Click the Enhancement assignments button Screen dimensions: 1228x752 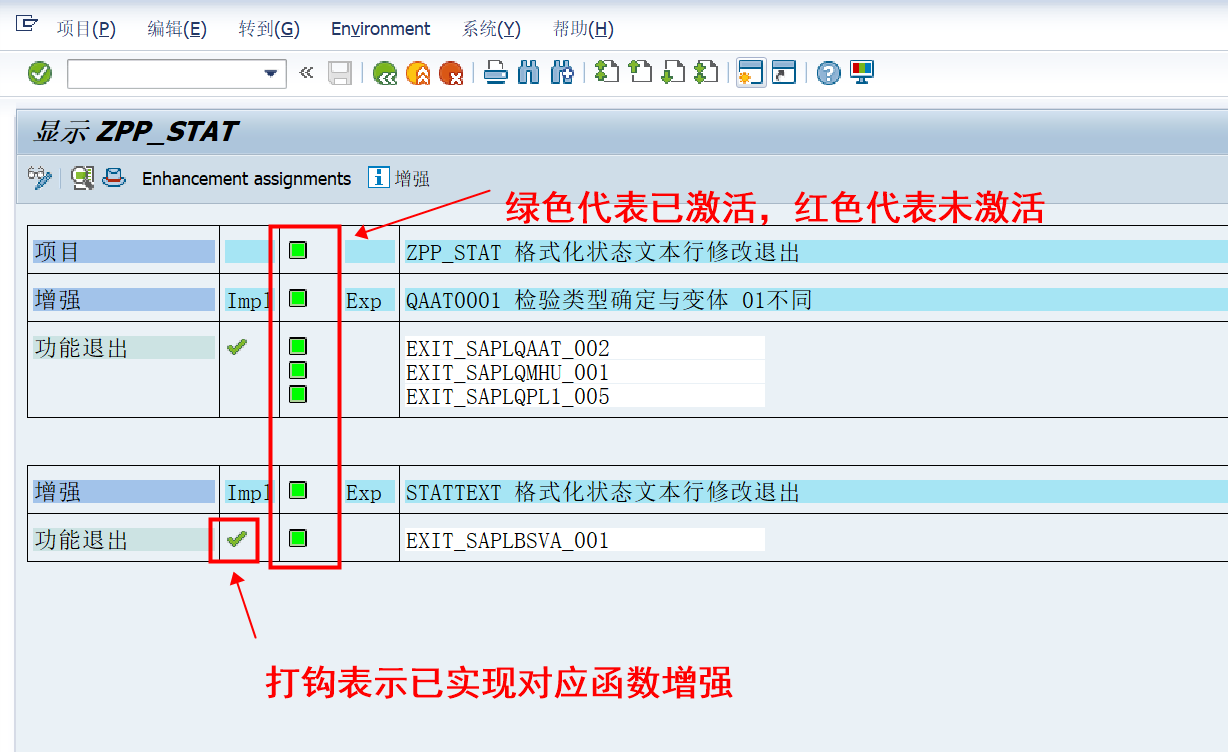(246, 178)
